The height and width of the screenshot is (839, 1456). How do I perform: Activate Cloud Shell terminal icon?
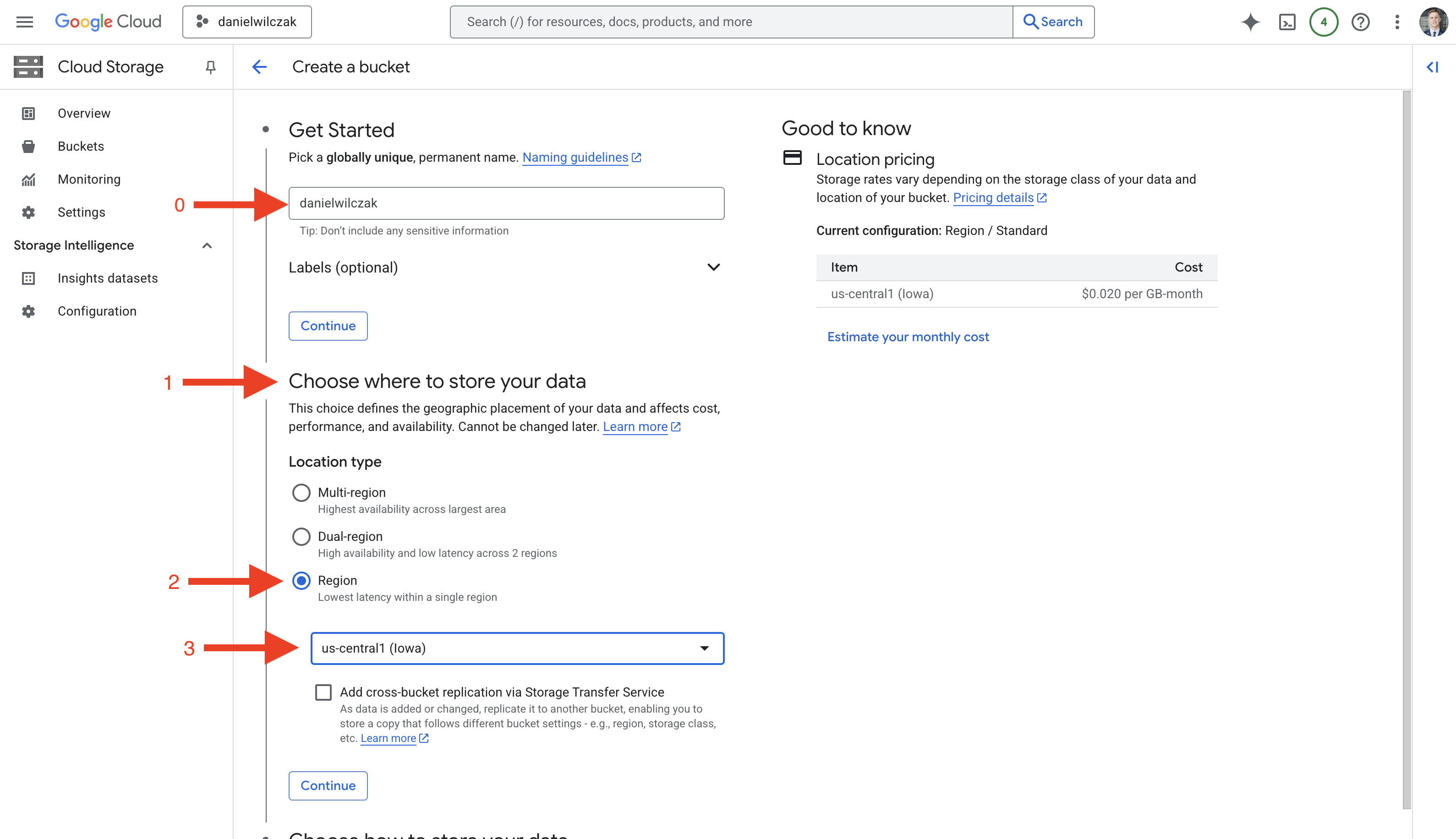pyautogui.click(x=1287, y=22)
